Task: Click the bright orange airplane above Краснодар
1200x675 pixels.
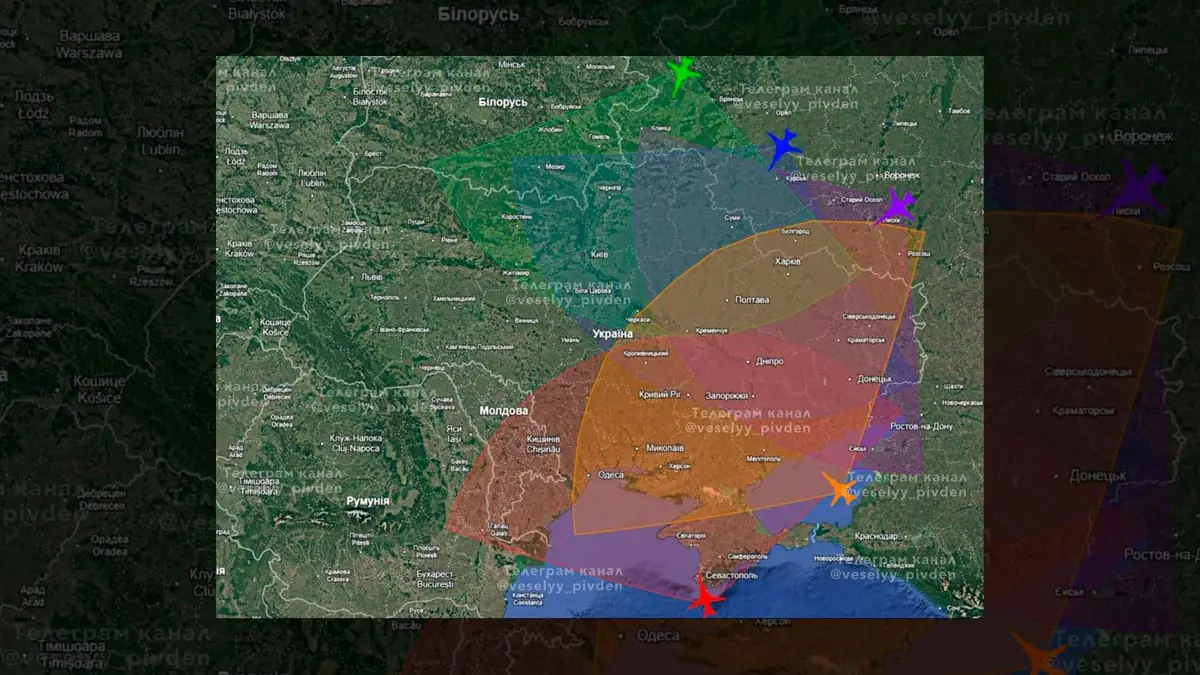Action: click(x=840, y=488)
